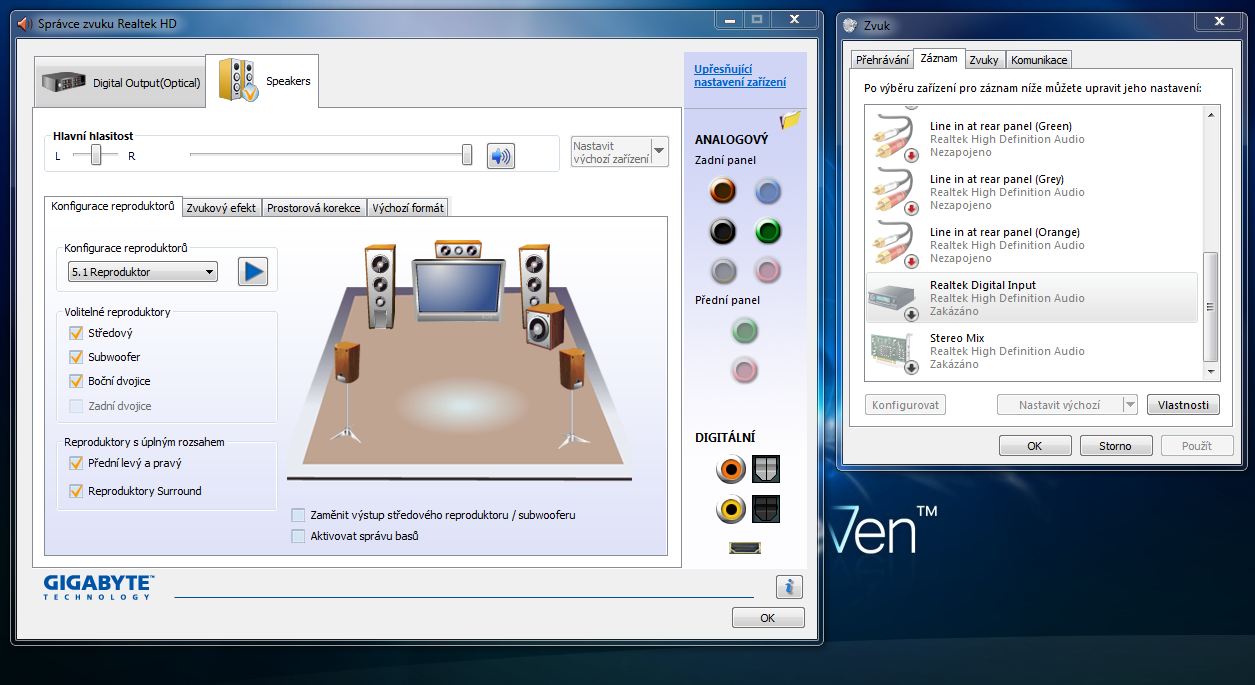
Task: Click the upper digital coaxial connector icon
Action: [732, 469]
